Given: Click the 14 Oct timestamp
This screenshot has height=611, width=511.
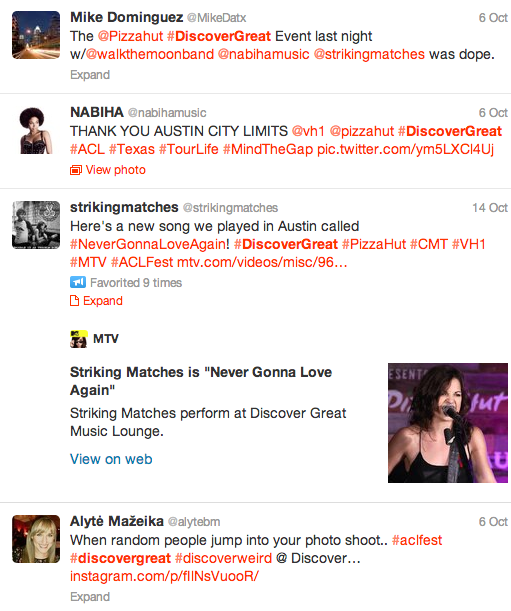Looking at the screenshot, I should 490,208.
